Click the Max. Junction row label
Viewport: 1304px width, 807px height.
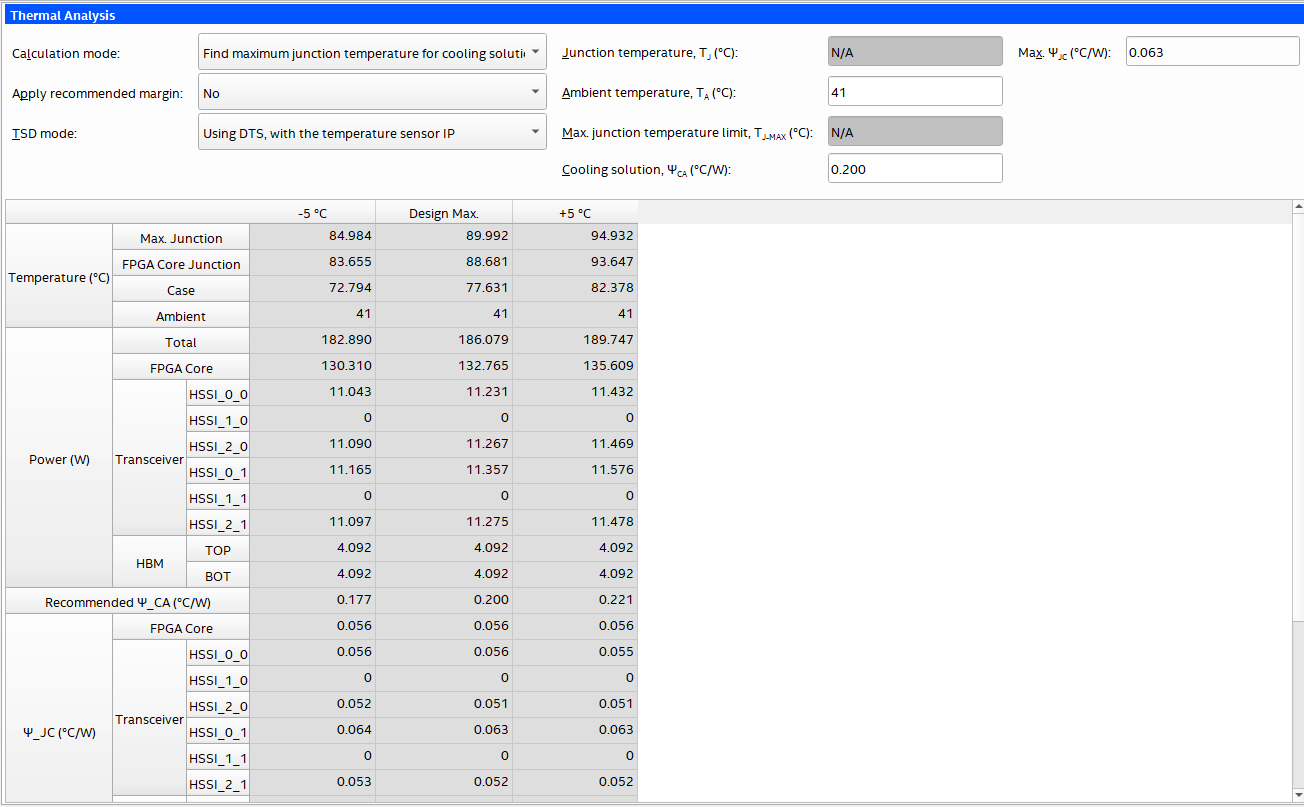(180, 238)
